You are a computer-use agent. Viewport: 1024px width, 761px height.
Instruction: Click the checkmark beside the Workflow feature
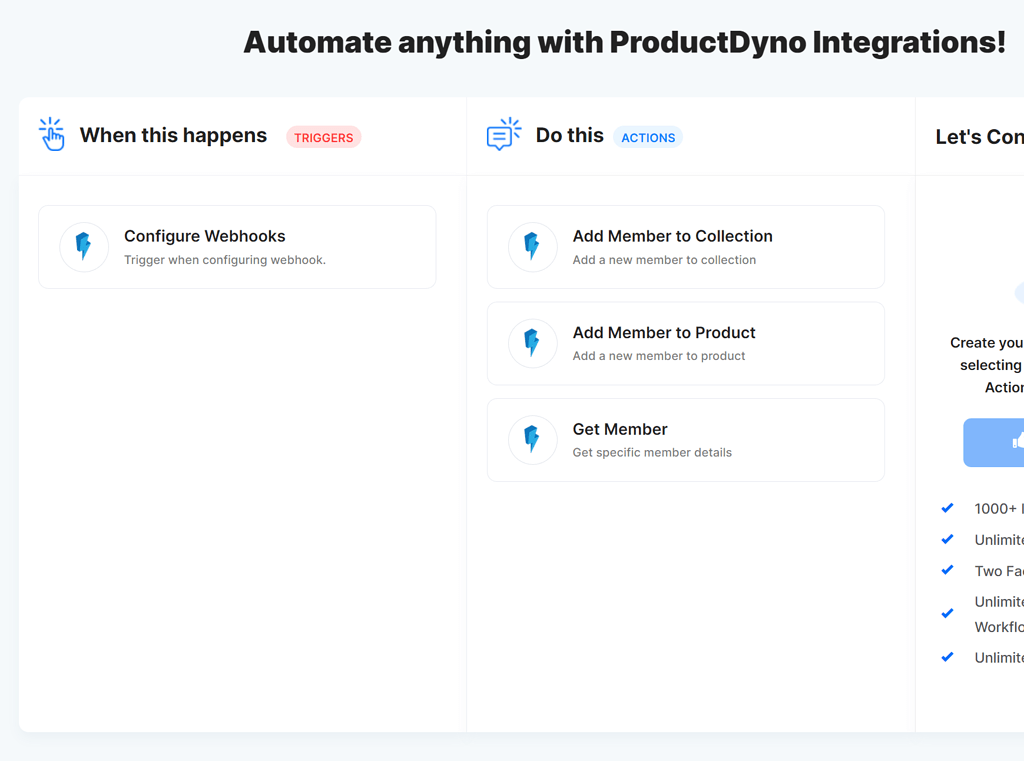pos(947,613)
